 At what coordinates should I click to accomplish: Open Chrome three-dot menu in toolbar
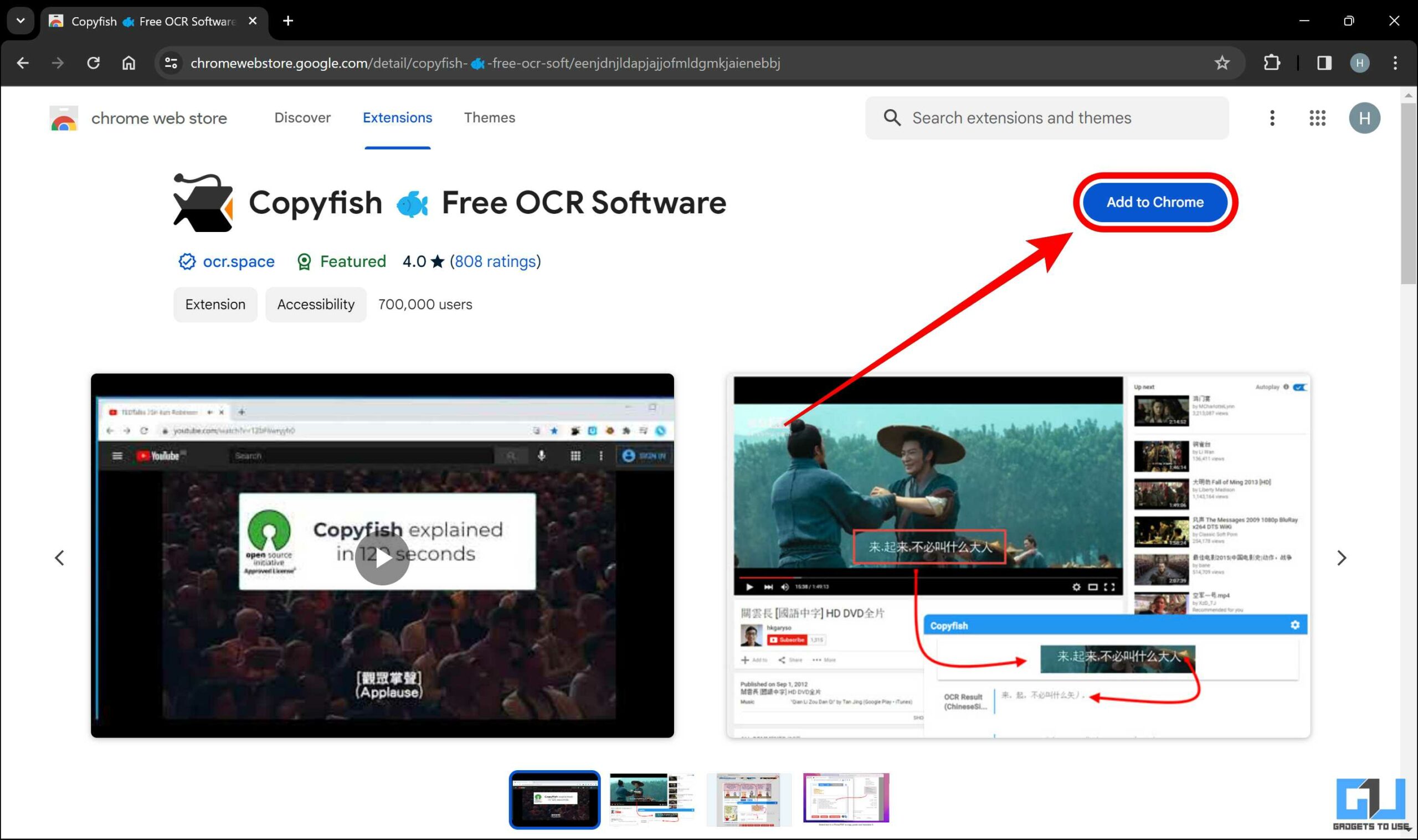(1395, 63)
